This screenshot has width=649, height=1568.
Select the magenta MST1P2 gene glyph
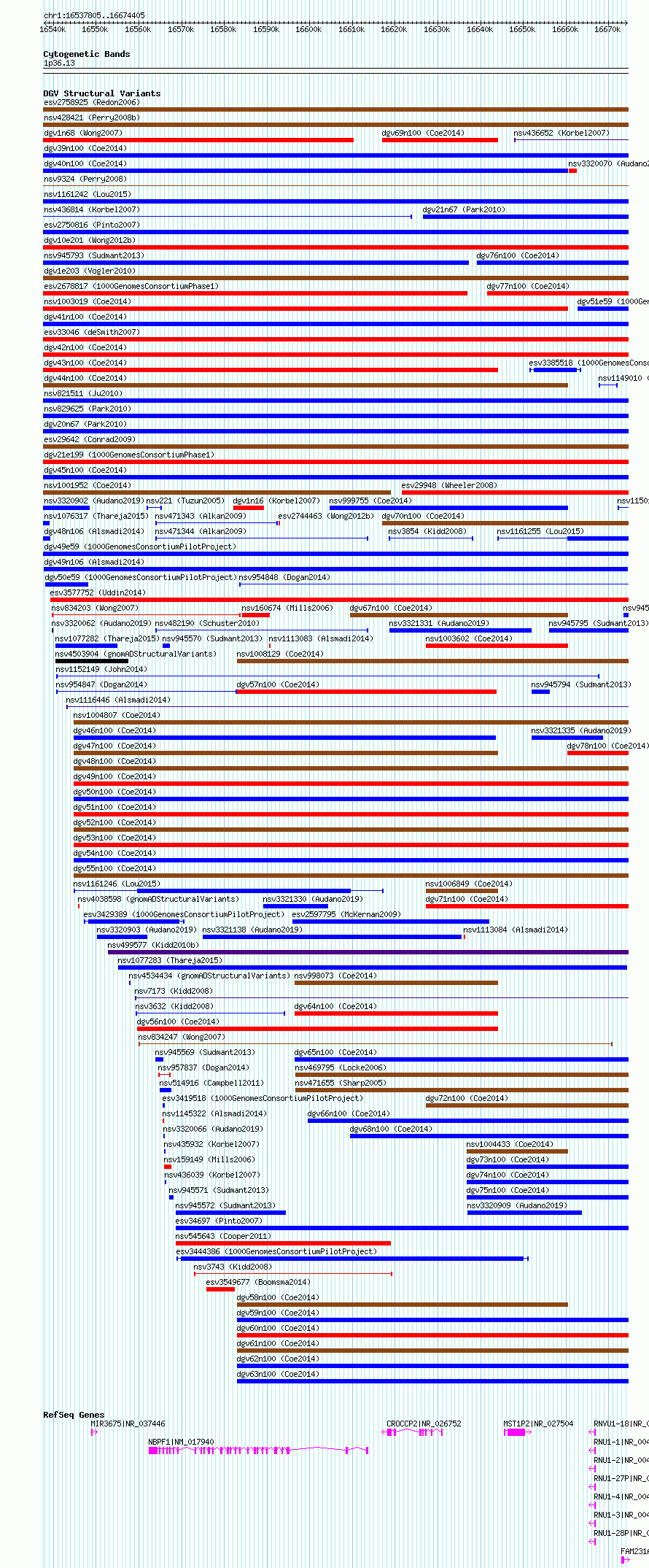[517, 1432]
